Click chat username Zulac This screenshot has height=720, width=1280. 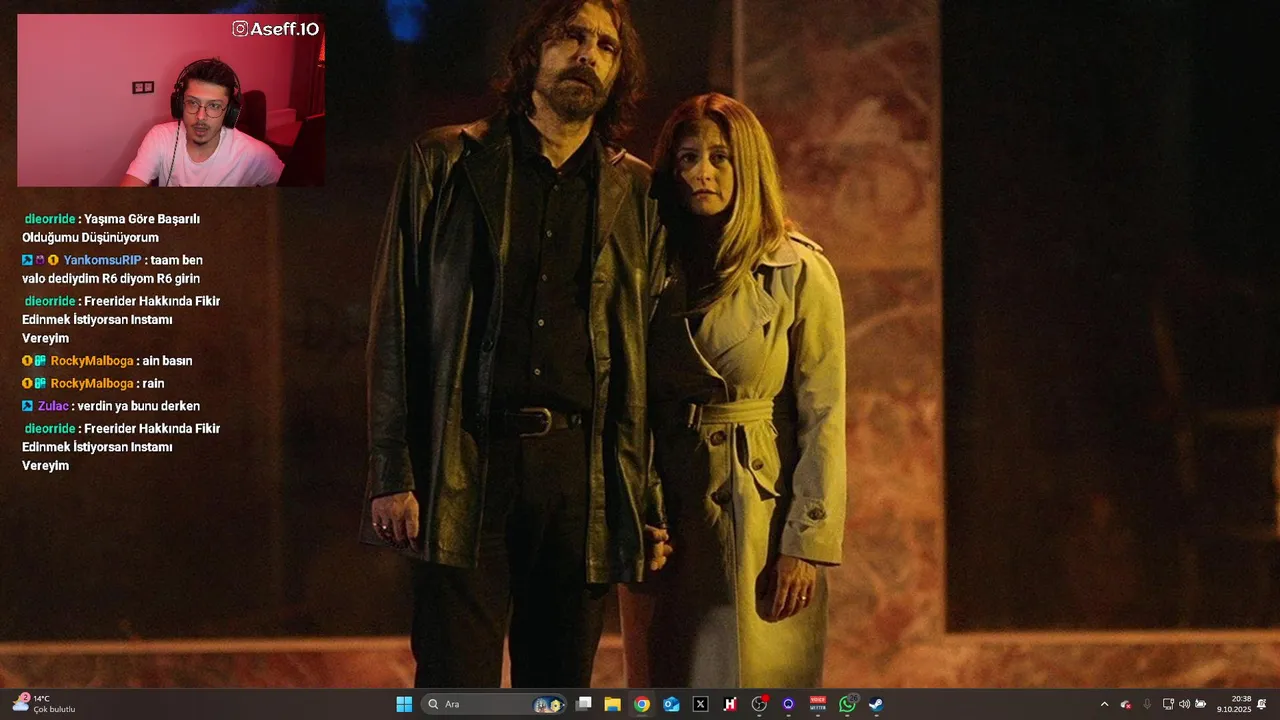[x=53, y=406]
